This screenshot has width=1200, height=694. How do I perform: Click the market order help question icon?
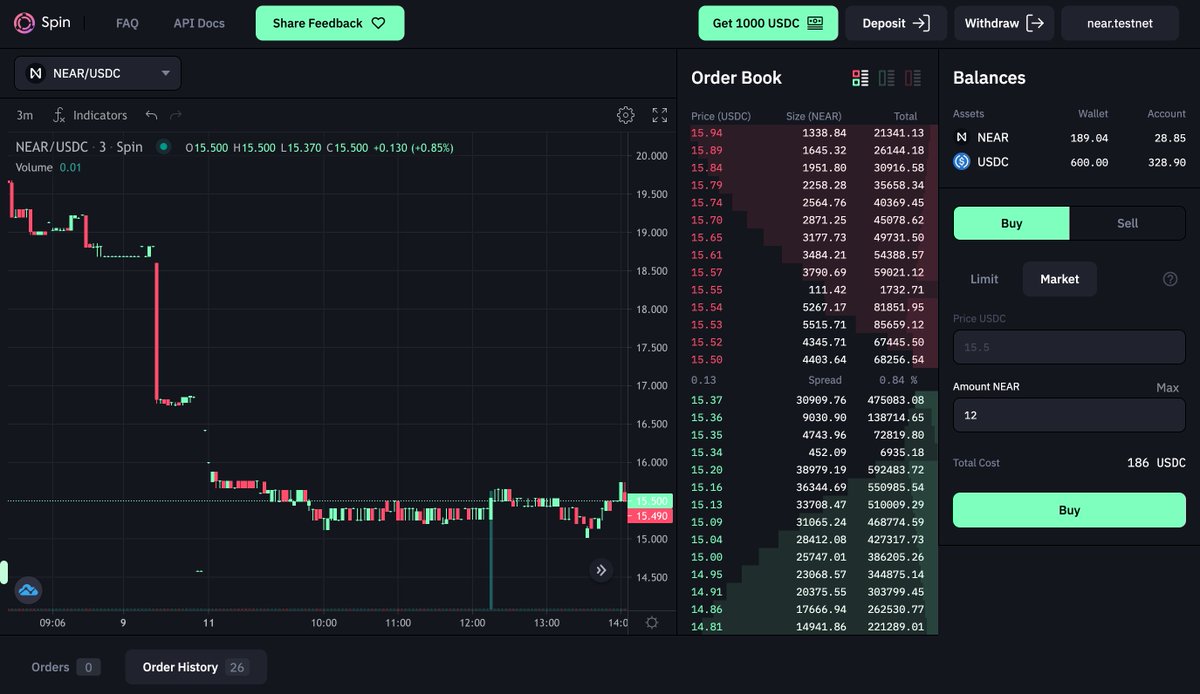click(1170, 279)
